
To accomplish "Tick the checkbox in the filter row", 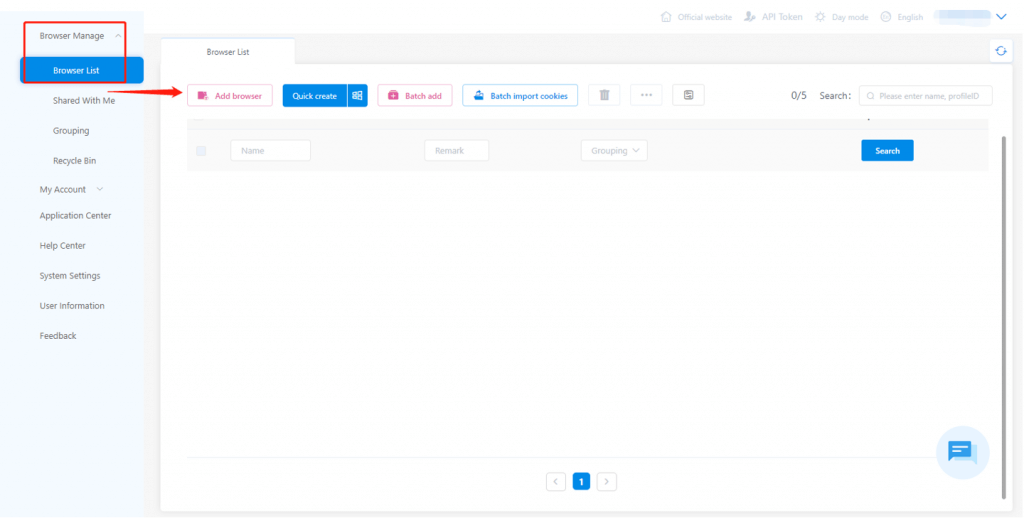I will click(201, 151).
